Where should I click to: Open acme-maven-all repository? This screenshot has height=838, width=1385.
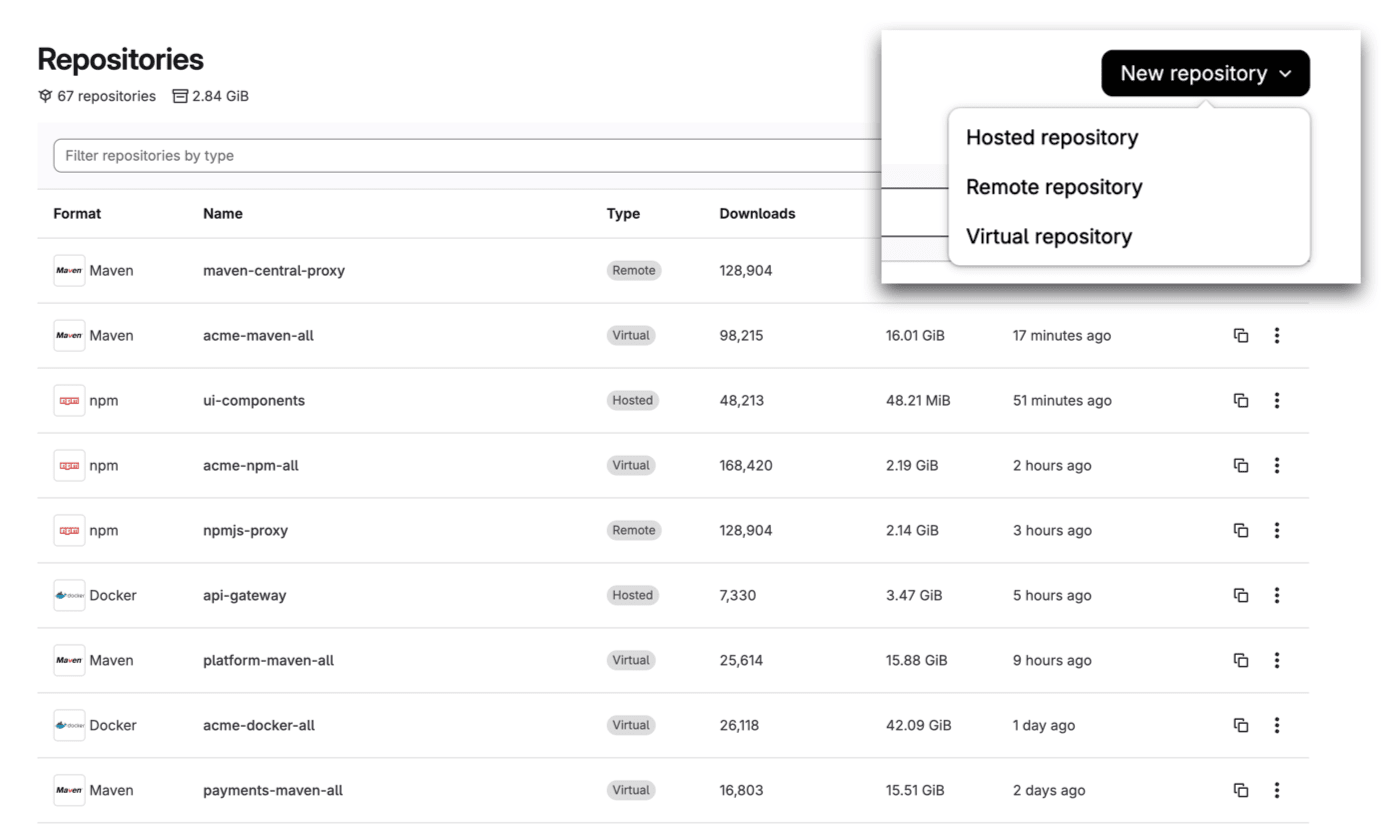click(258, 336)
